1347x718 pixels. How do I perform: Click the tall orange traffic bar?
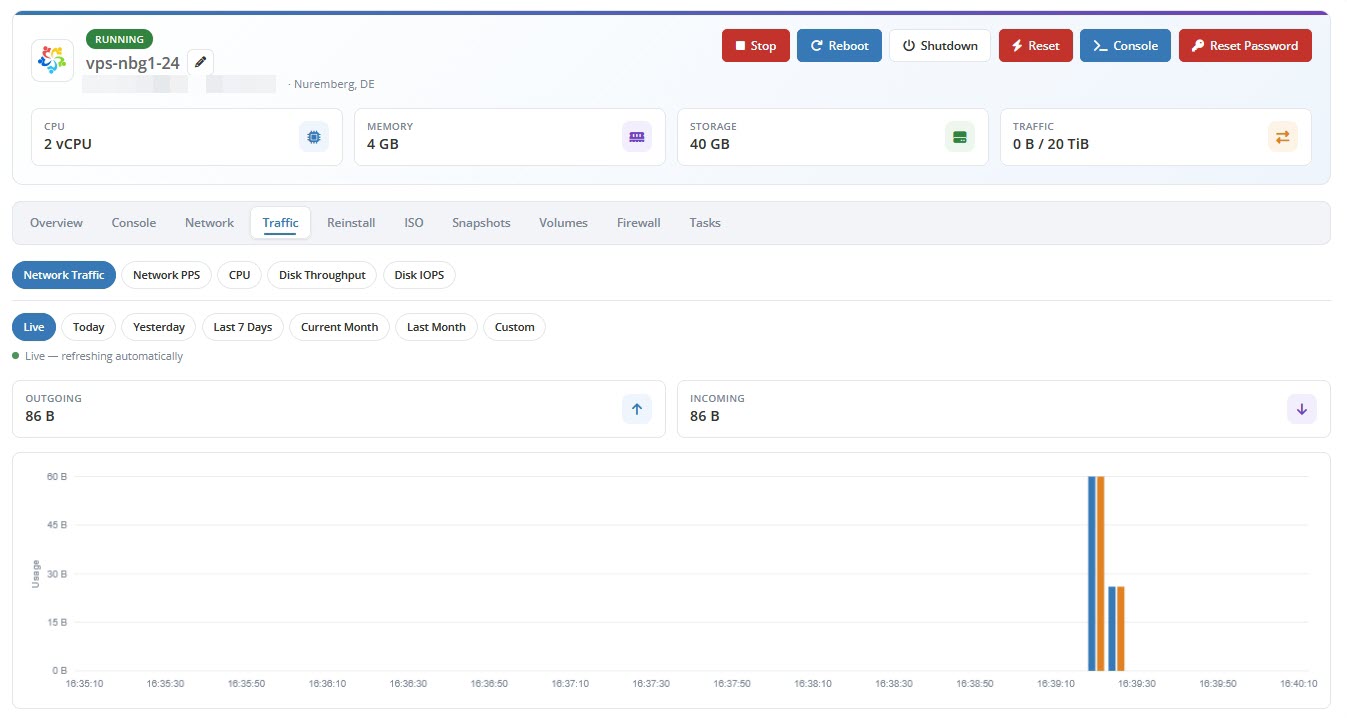[1101, 573]
